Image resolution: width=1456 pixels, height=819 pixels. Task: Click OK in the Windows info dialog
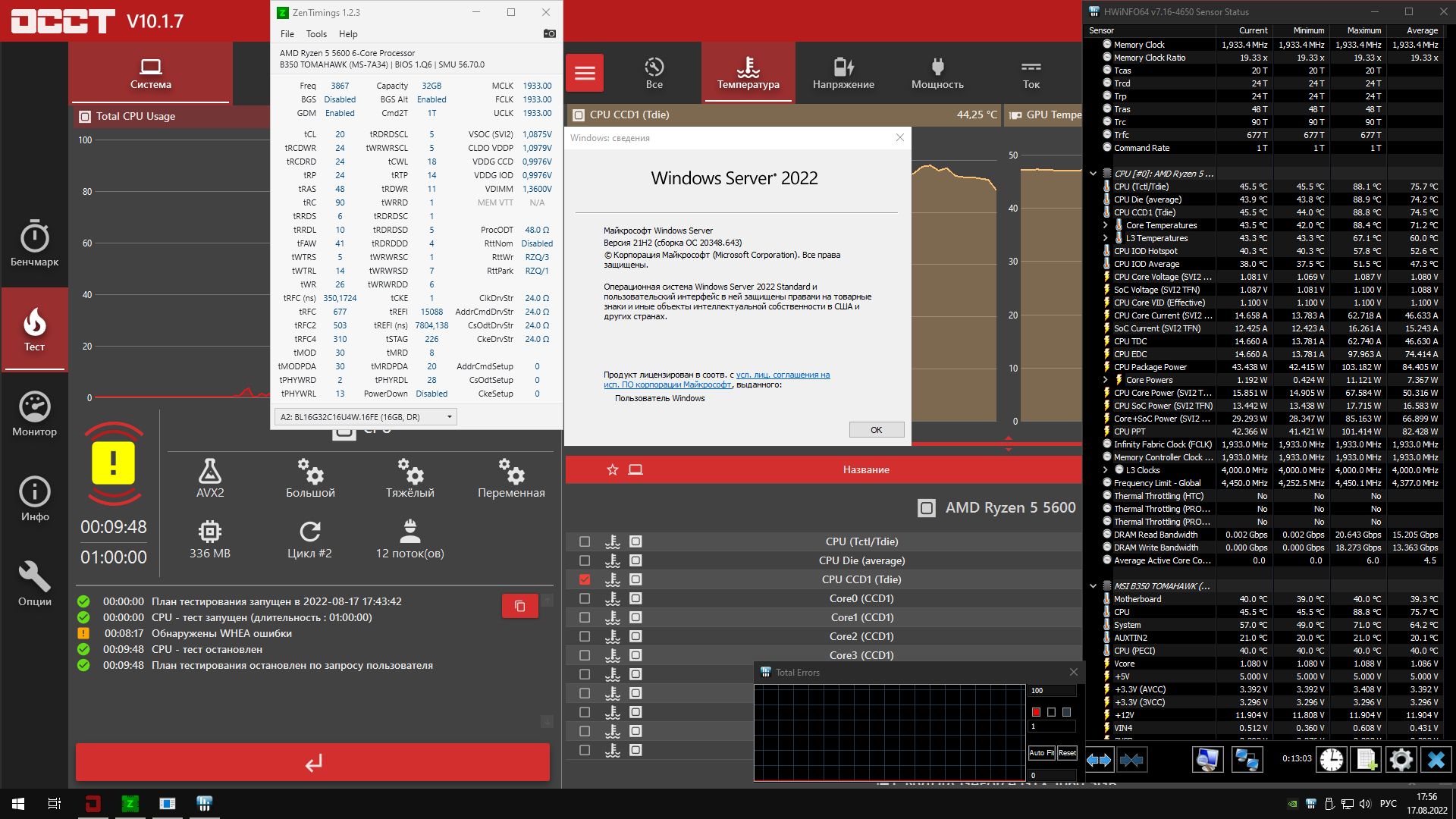click(x=876, y=430)
